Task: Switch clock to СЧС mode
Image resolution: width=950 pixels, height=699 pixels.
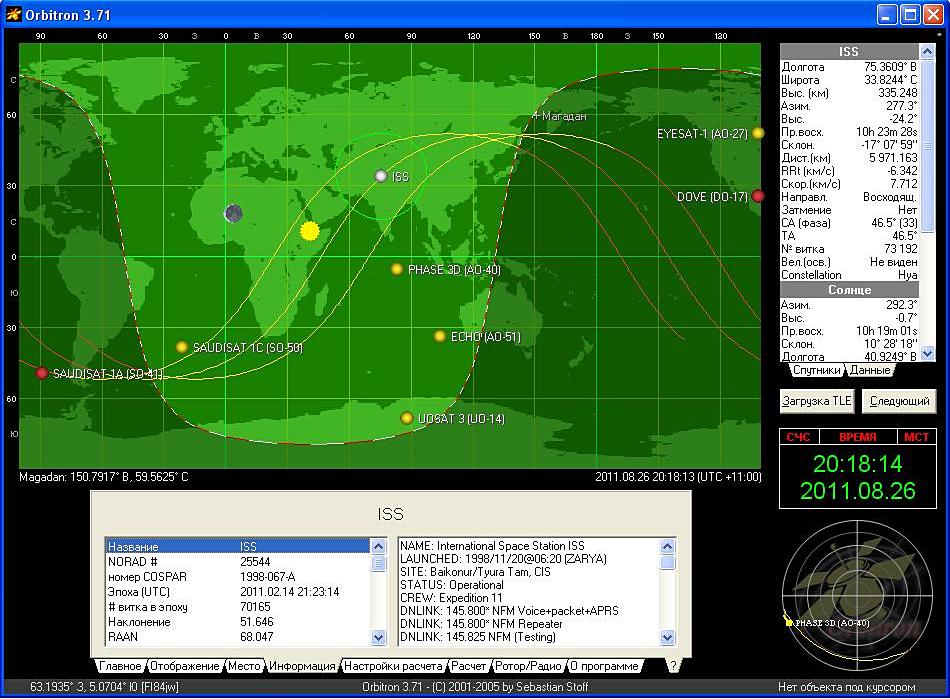Action: point(798,437)
